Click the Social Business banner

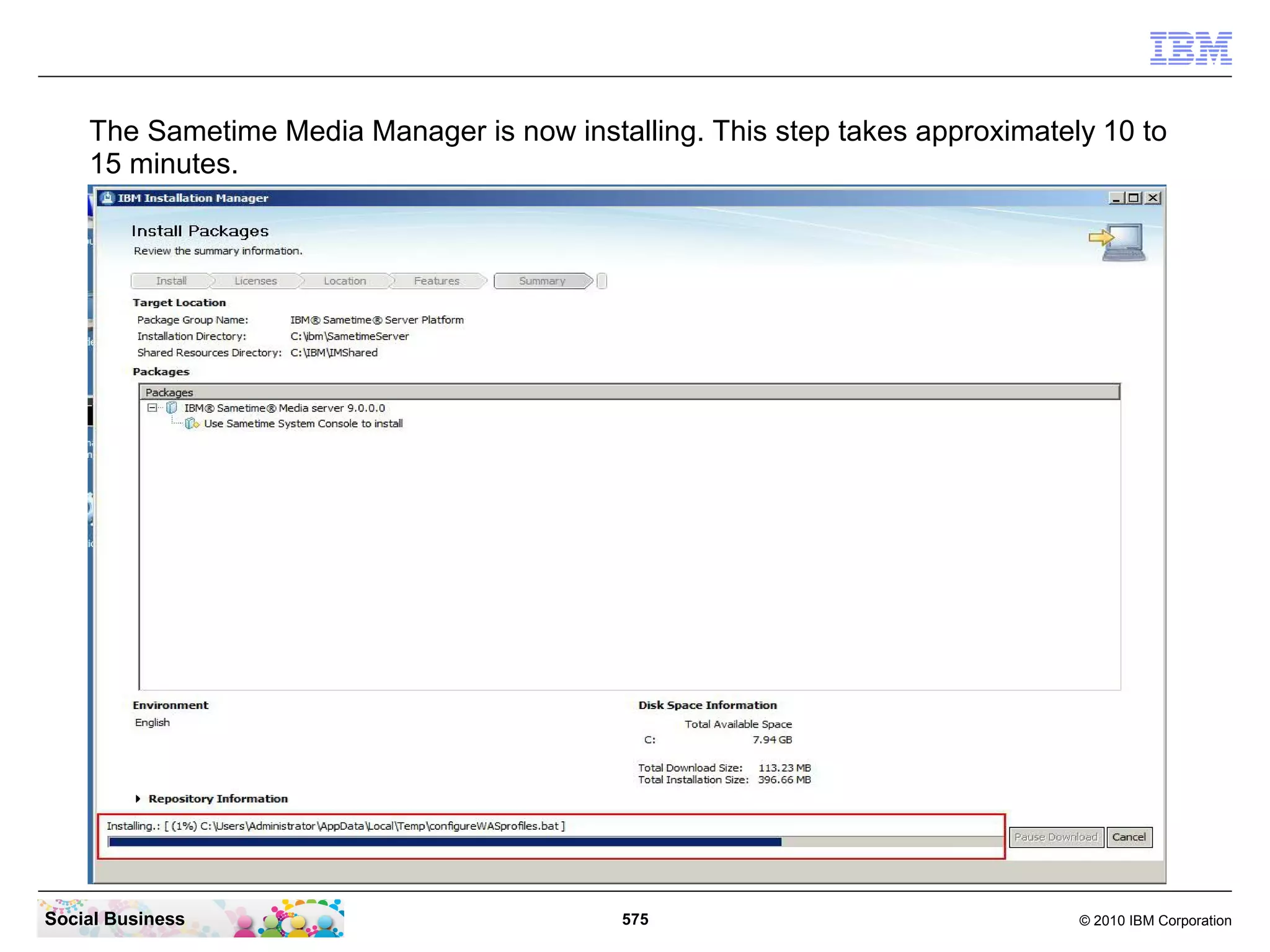pyautogui.click(x=190, y=918)
